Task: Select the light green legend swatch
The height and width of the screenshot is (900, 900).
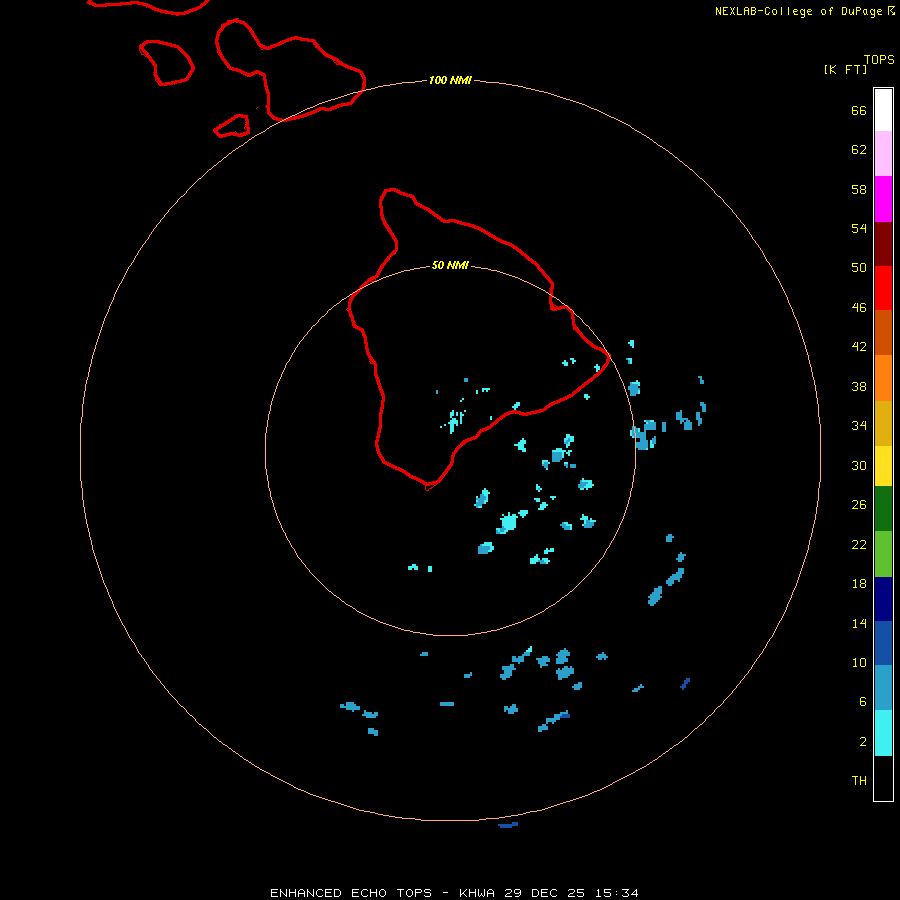Action: coord(883,554)
